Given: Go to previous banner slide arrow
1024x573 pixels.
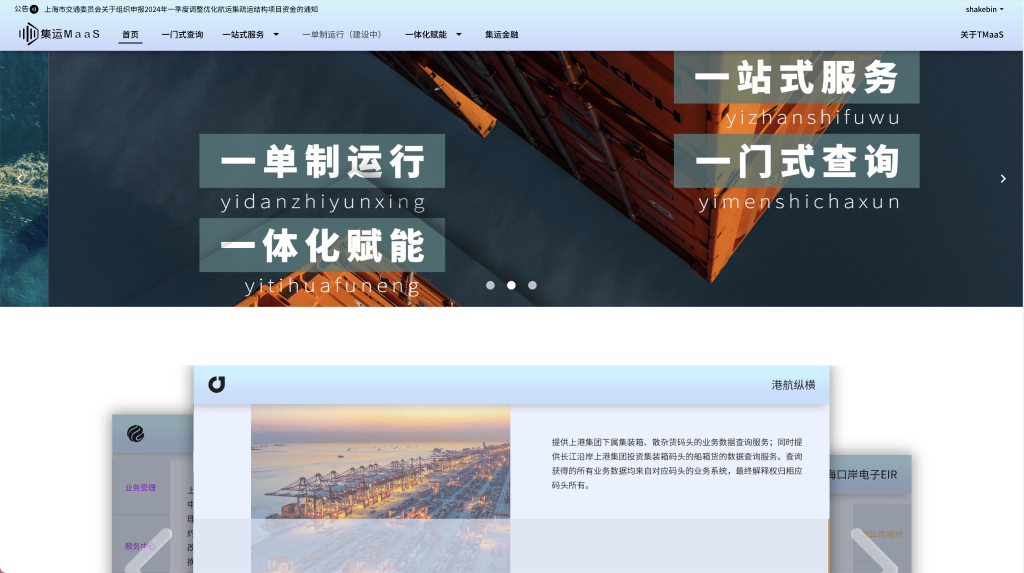Looking at the screenshot, I should pyautogui.click(x=20, y=178).
